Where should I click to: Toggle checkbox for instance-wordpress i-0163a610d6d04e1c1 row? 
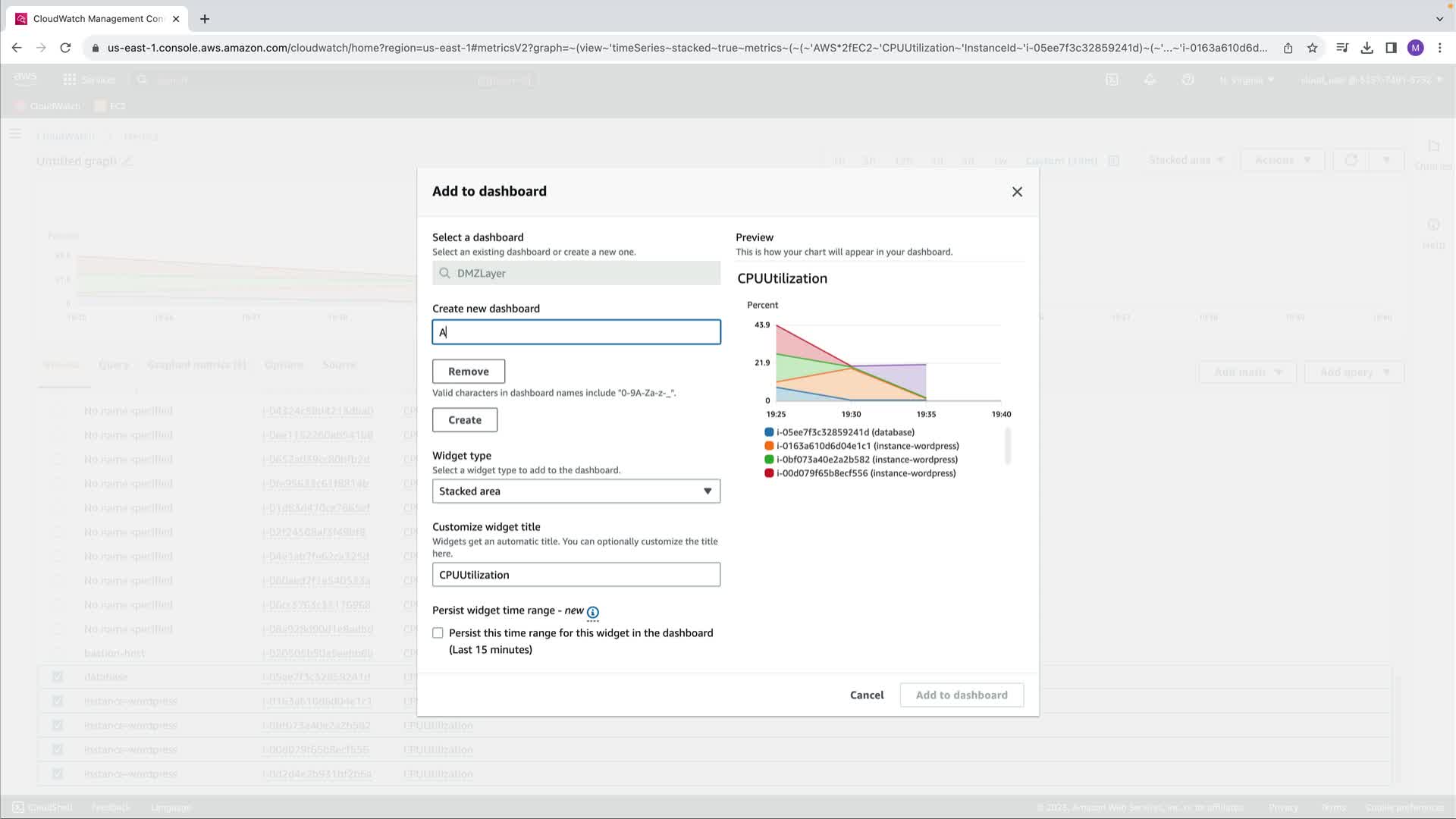(x=58, y=701)
